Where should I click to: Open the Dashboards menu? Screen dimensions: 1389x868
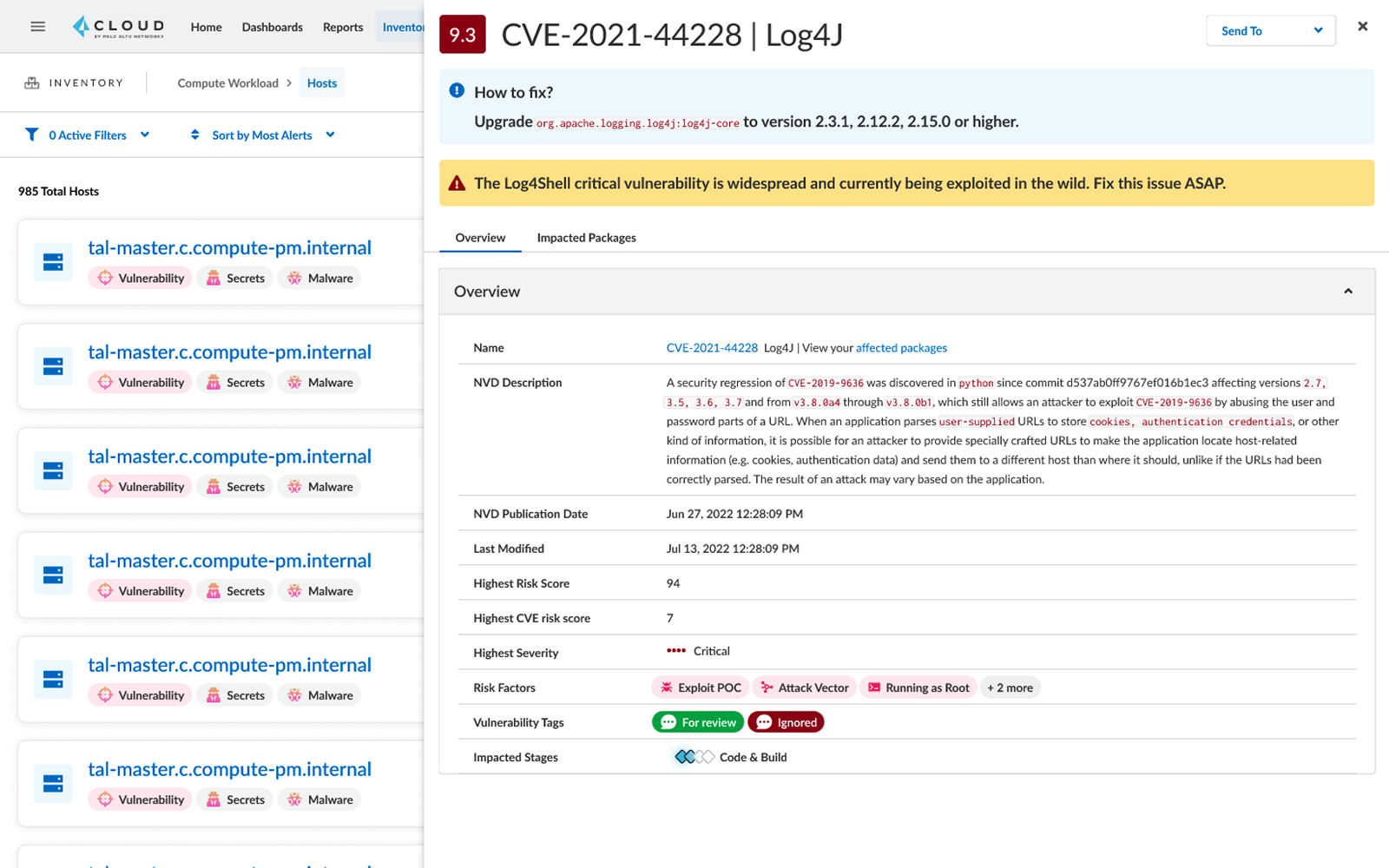273,27
